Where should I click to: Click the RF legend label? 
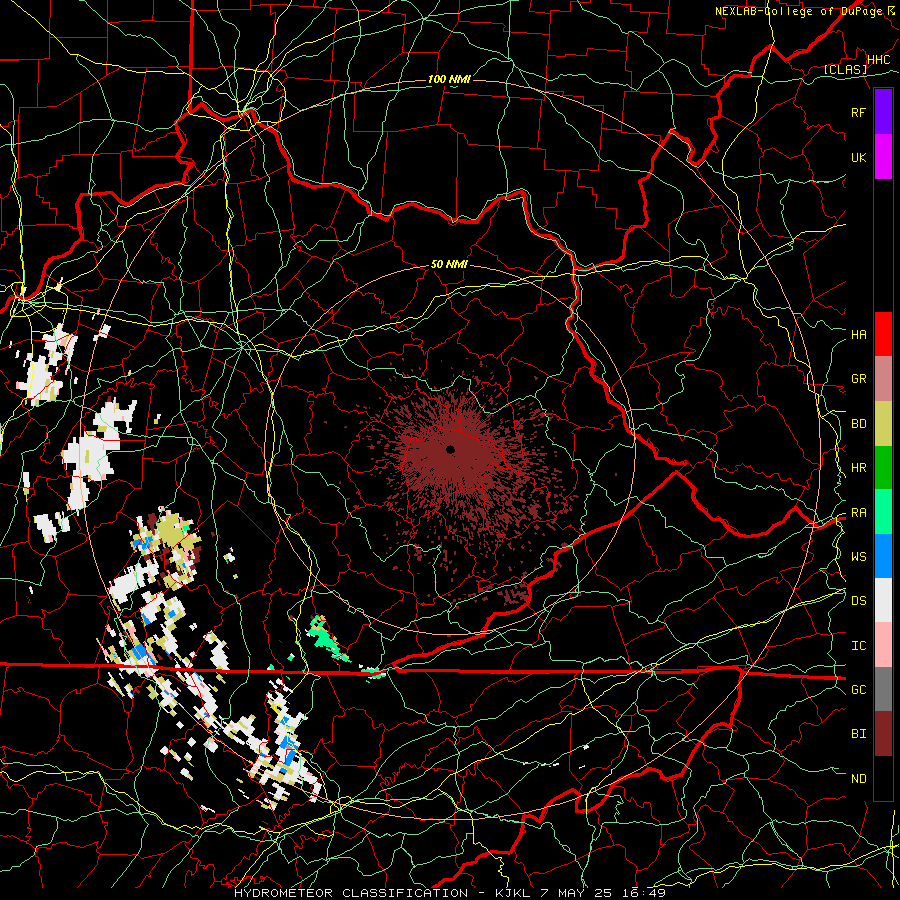coord(858,112)
